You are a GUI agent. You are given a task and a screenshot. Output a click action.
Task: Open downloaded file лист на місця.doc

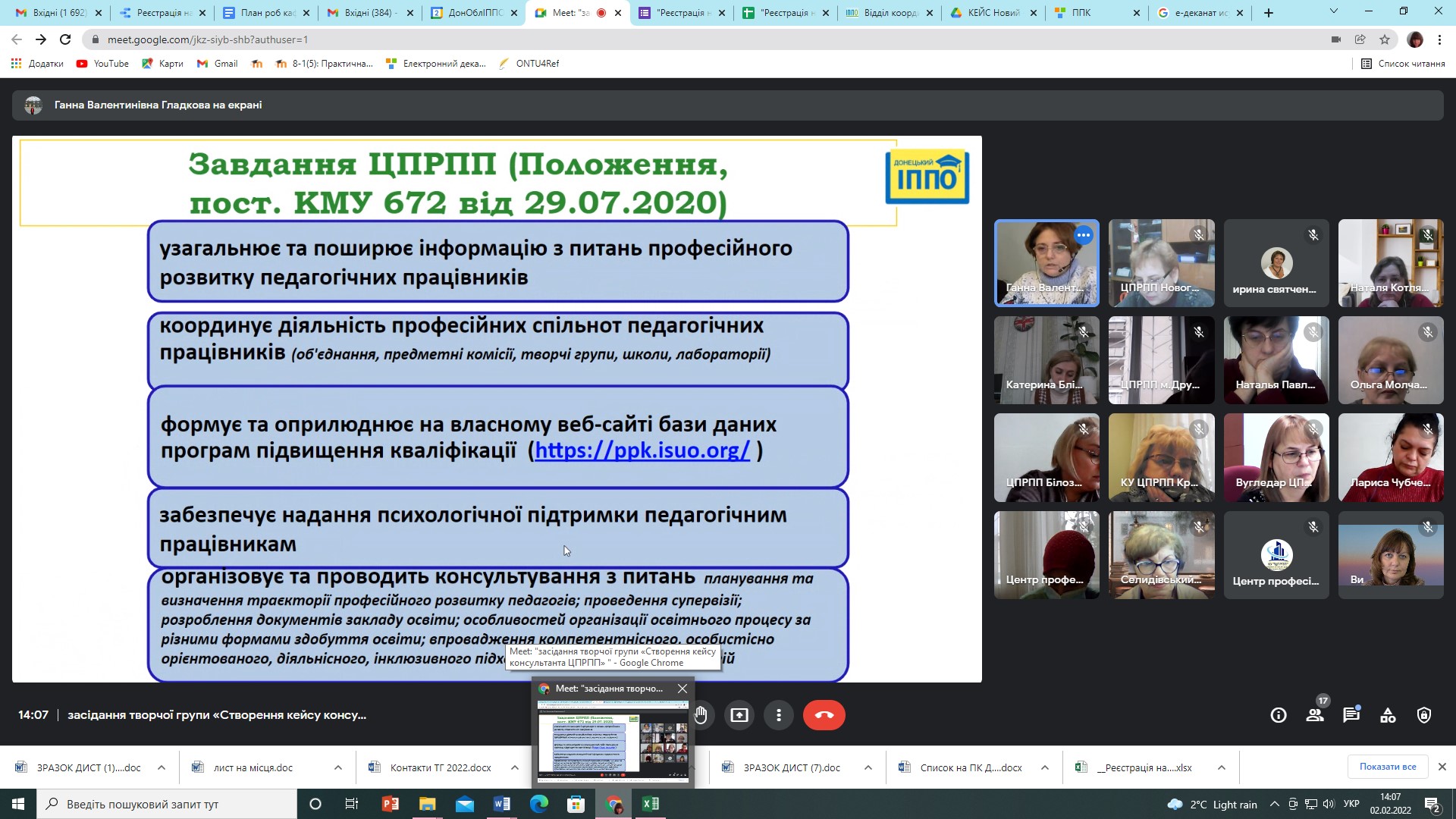[x=253, y=767]
